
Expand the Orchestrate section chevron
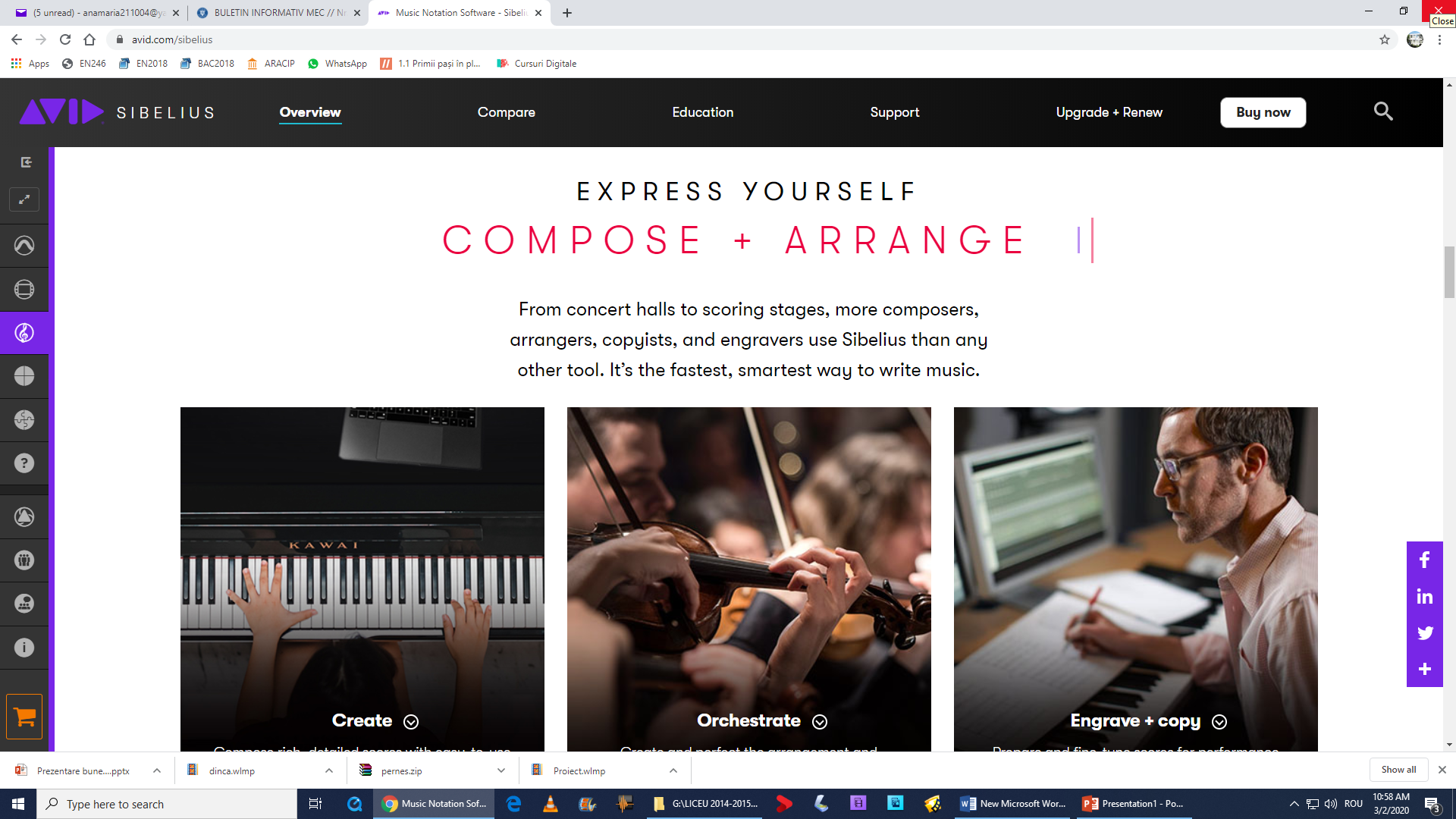pos(820,722)
